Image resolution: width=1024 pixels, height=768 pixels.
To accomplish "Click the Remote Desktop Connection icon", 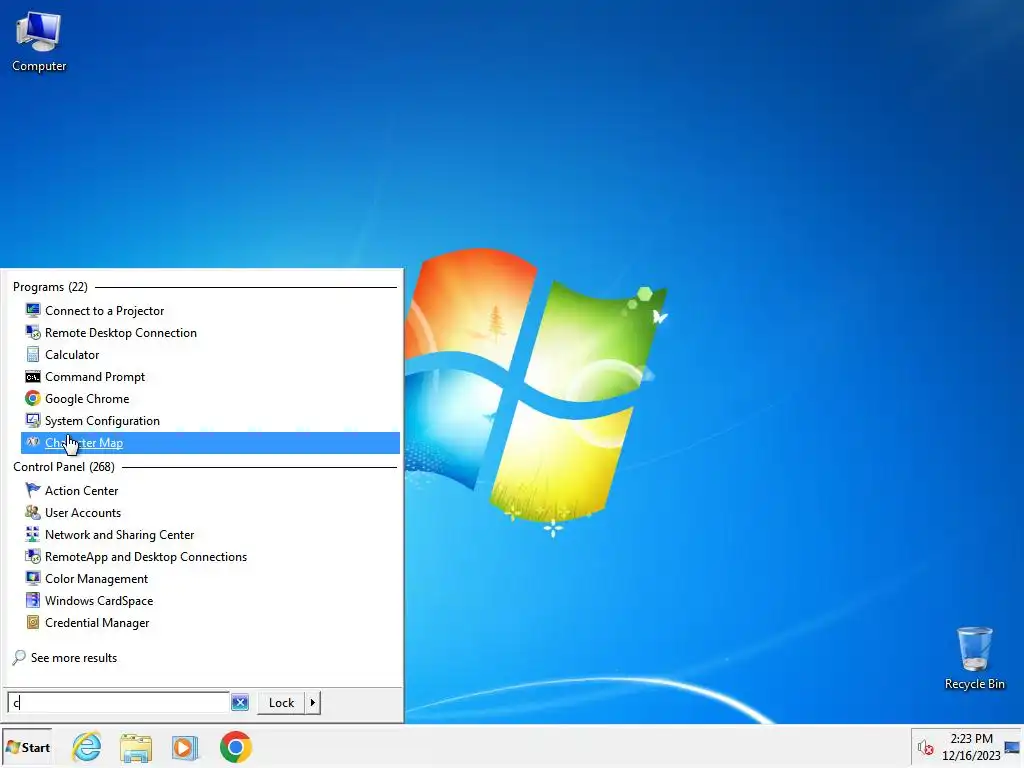I will (33, 332).
